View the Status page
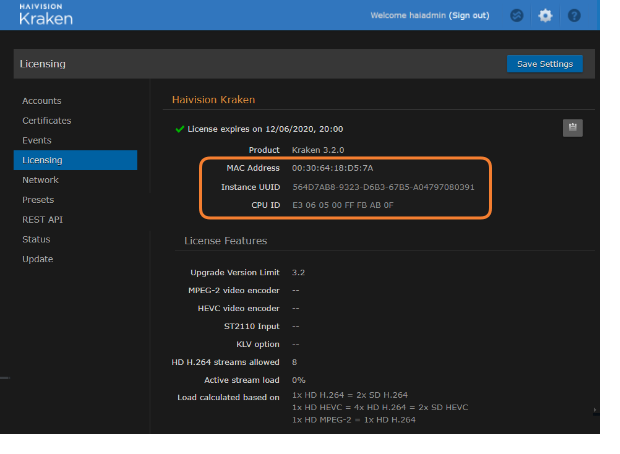This screenshot has height=454, width=620. click(36, 240)
